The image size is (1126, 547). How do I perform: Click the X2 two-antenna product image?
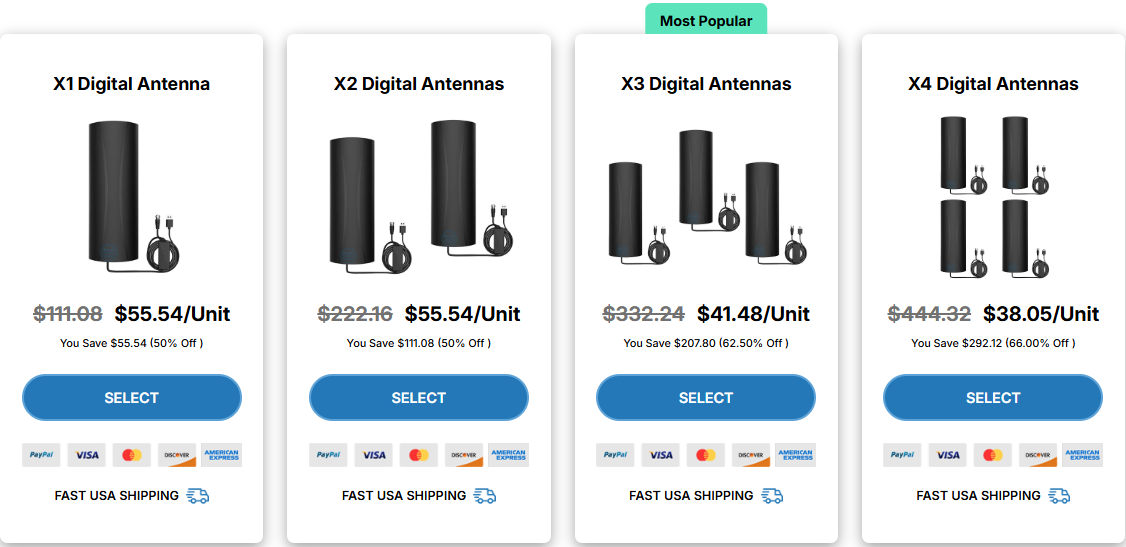click(x=419, y=196)
